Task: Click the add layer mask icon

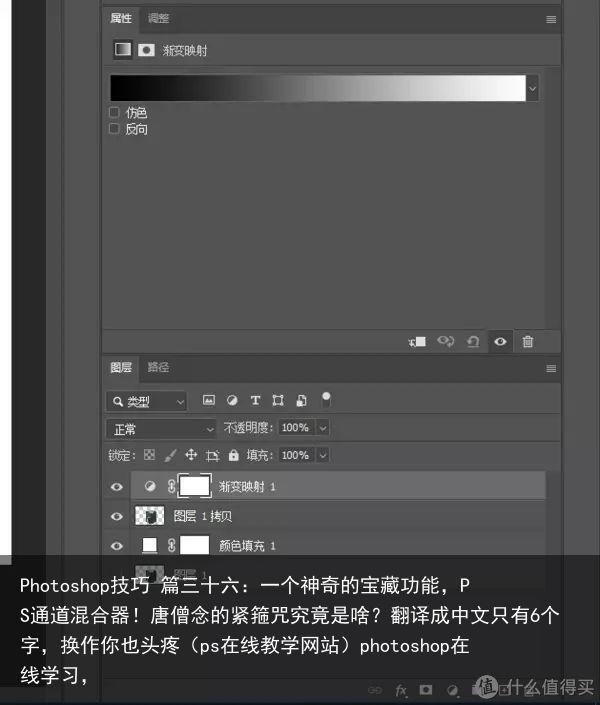Action: pyautogui.click(x=425, y=690)
